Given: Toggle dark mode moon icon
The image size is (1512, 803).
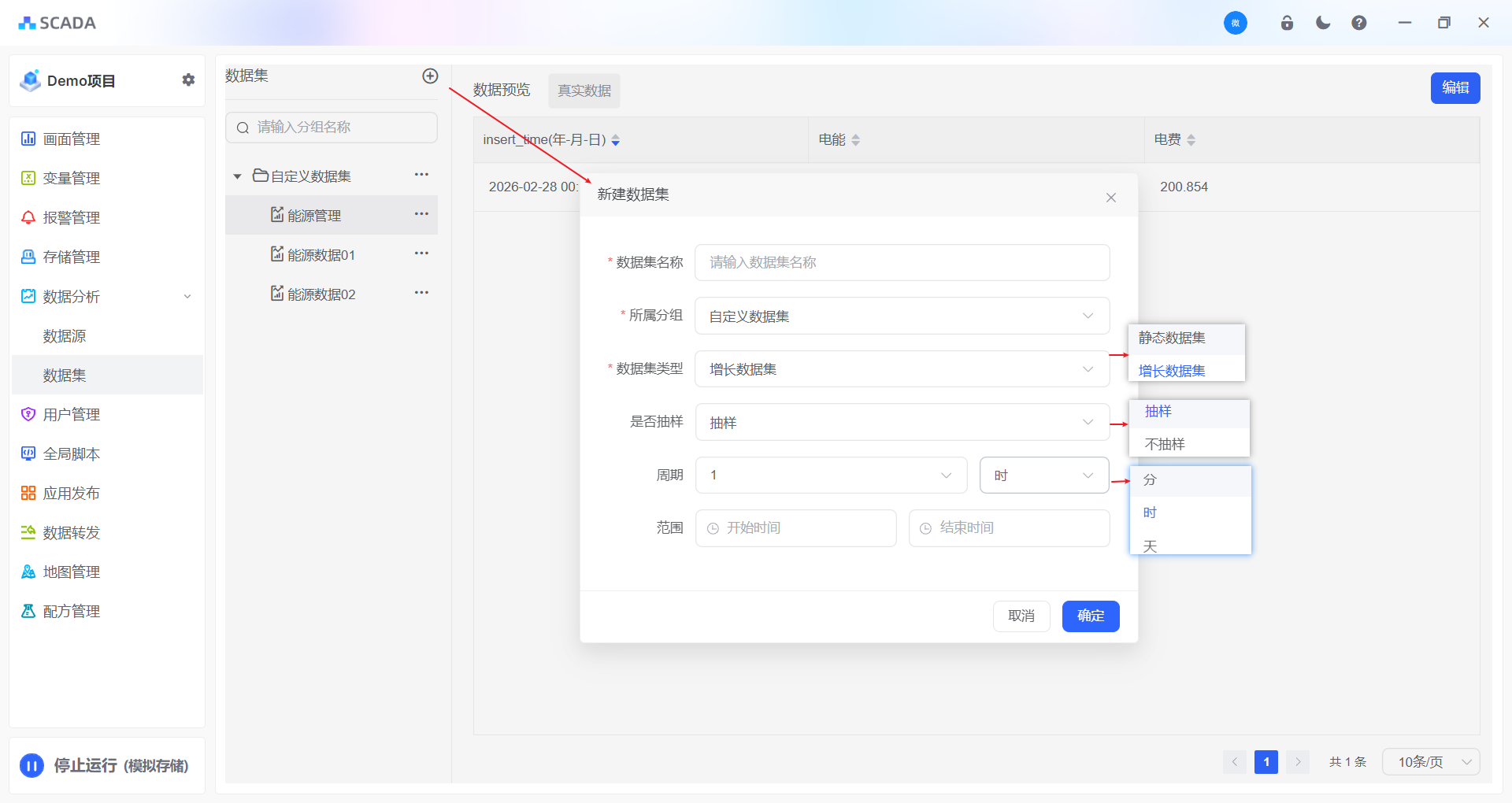Looking at the screenshot, I should pos(1323,23).
